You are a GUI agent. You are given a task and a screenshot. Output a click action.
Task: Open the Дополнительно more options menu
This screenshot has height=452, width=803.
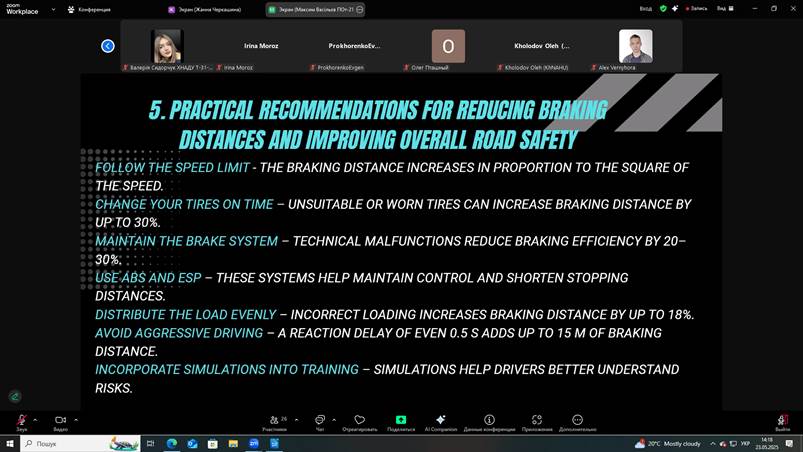point(577,421)
